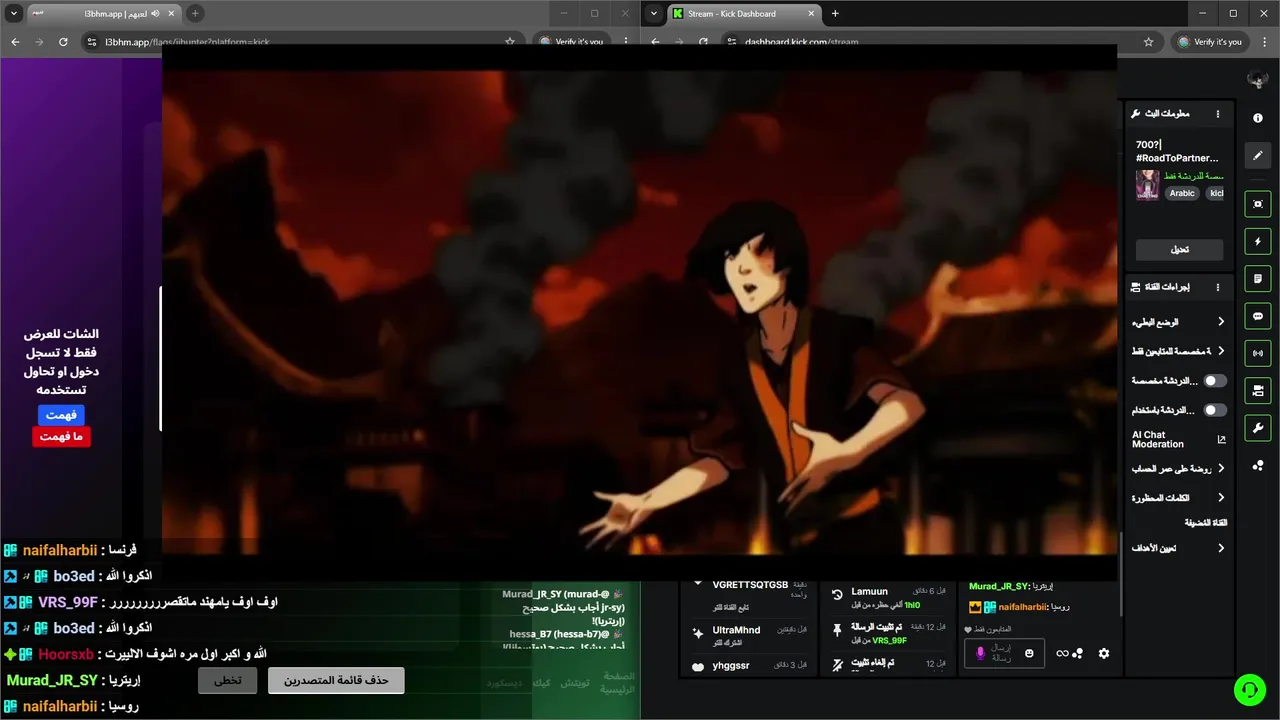Go back in the l3bhm.app browser window
This screenshot has height=720, width=1280.
15,42
